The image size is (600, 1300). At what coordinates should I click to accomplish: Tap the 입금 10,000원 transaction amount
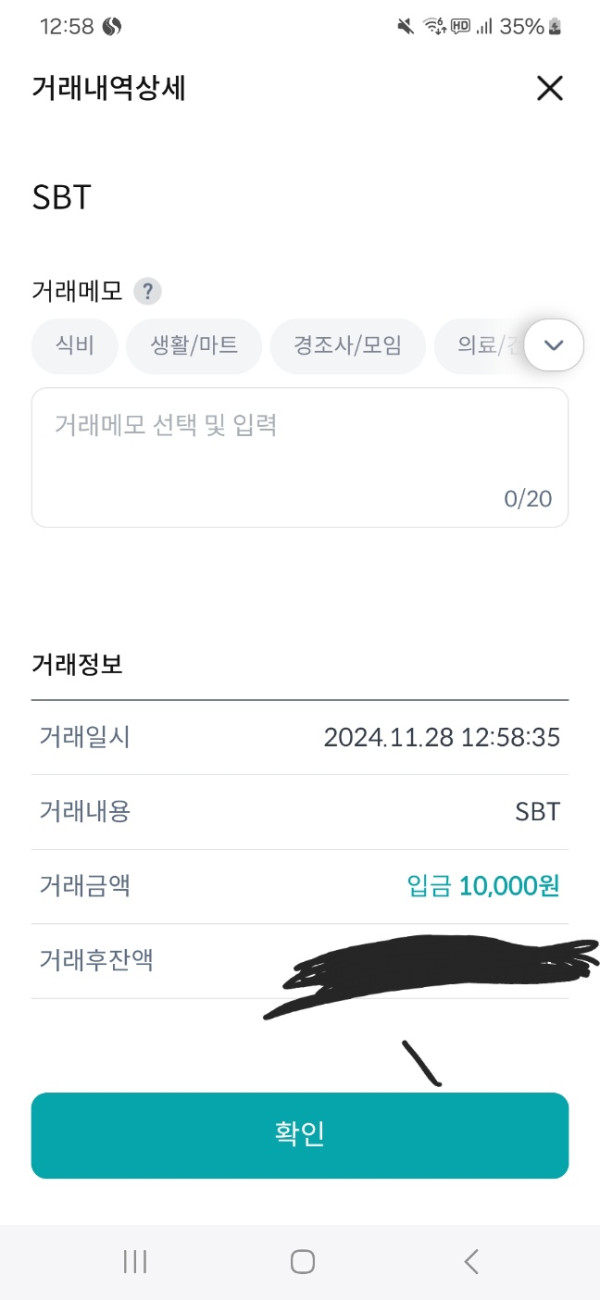[483, 886]
